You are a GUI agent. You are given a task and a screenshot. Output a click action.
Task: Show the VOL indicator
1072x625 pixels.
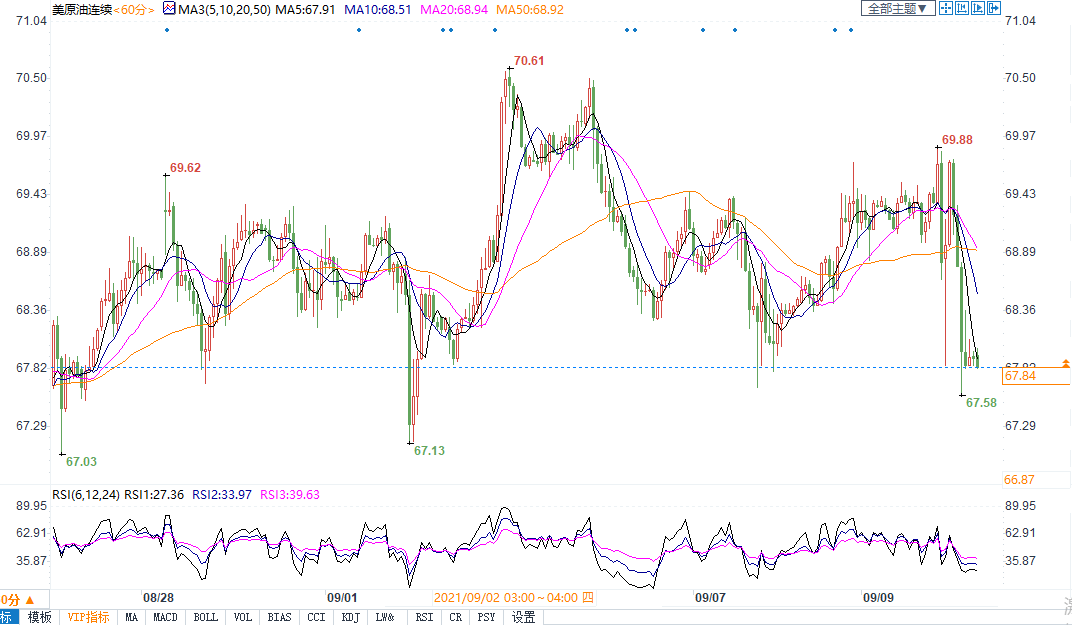click(242, 617)
